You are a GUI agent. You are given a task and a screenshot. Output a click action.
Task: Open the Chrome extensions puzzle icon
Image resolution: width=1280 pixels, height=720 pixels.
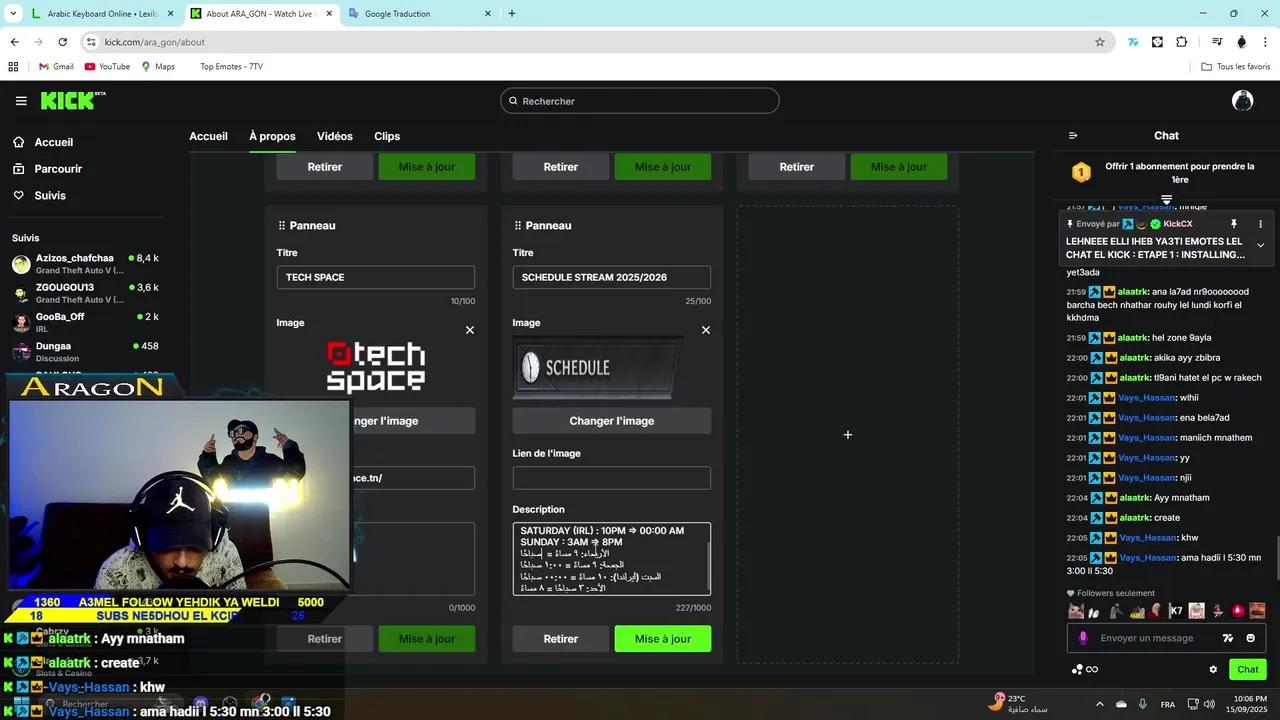point(1181,42)
